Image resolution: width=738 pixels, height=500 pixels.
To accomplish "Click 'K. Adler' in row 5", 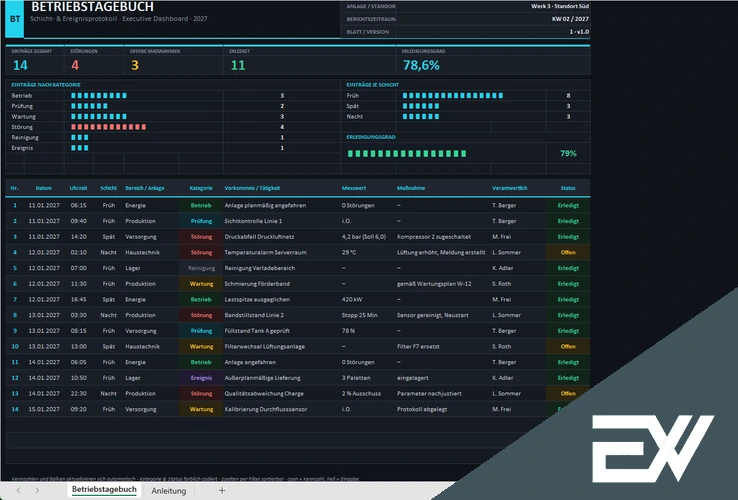I will (x=503, y=268).
